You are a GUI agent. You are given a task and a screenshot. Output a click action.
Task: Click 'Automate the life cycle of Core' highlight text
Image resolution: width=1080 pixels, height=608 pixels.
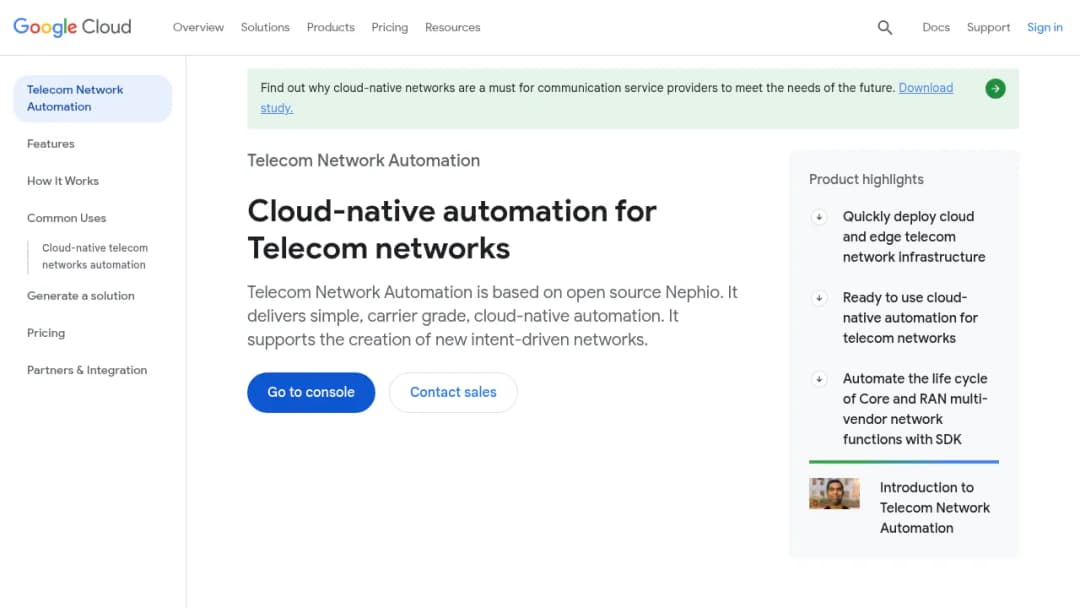pos(915,409)
